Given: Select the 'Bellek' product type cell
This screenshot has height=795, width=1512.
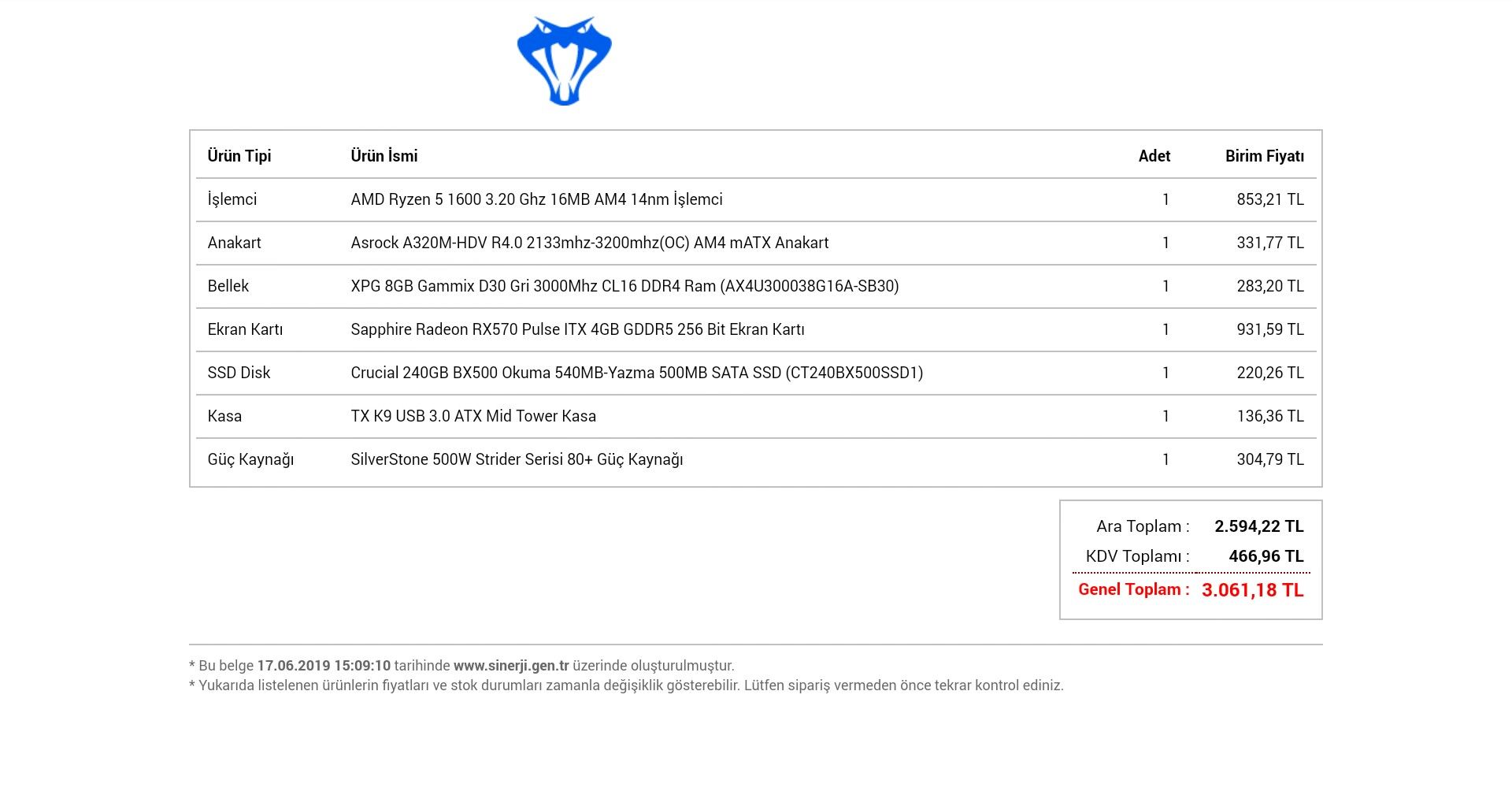Looking at the screenshot, I should pos(228,286).
